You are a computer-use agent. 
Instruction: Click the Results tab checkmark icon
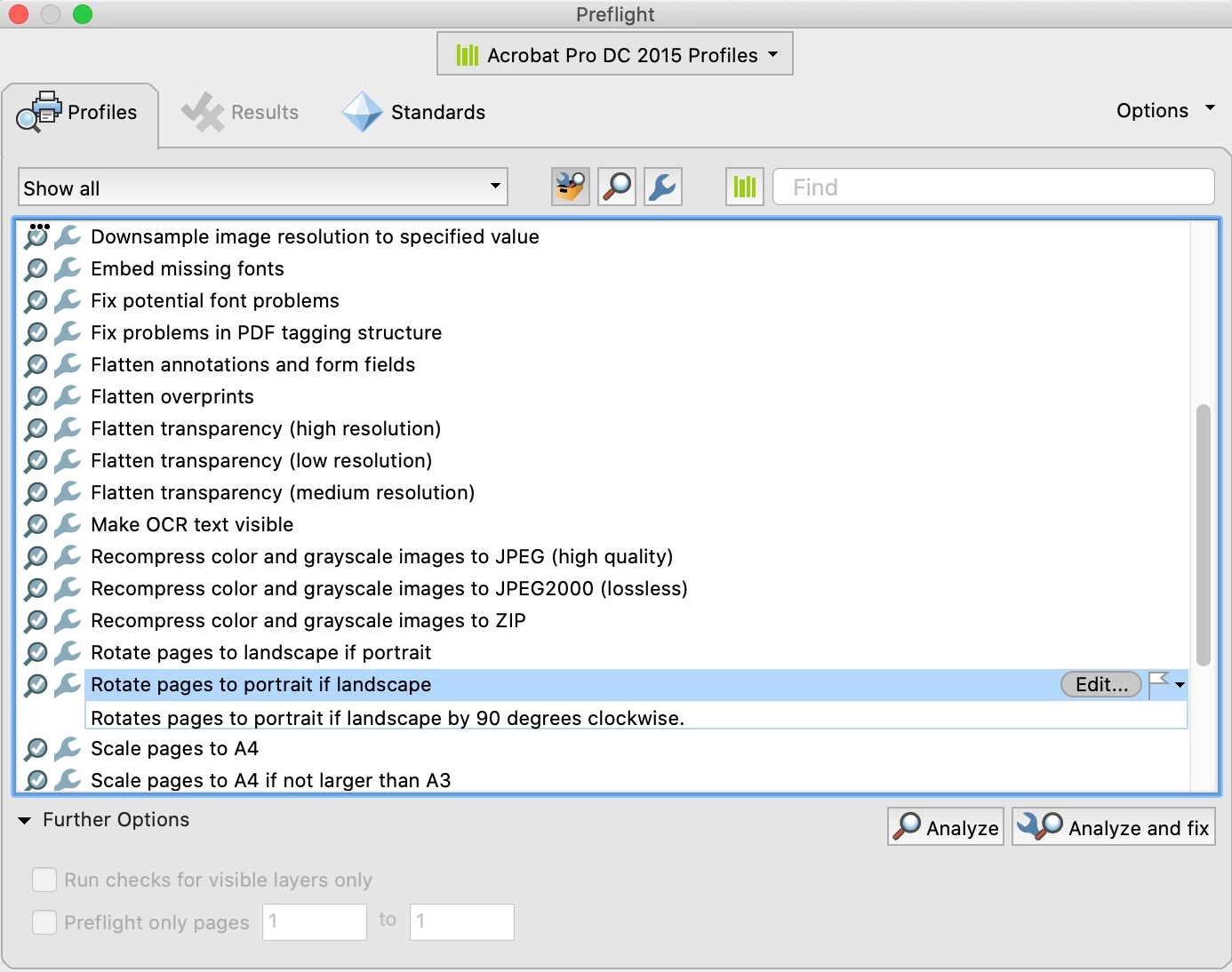203,112
